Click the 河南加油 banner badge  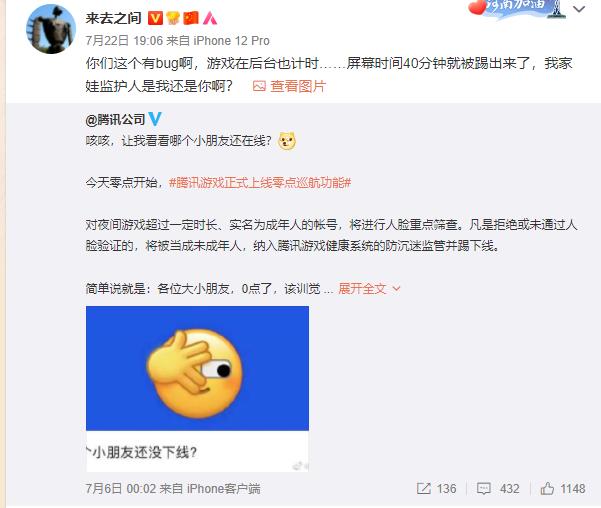tap(517, 8)
